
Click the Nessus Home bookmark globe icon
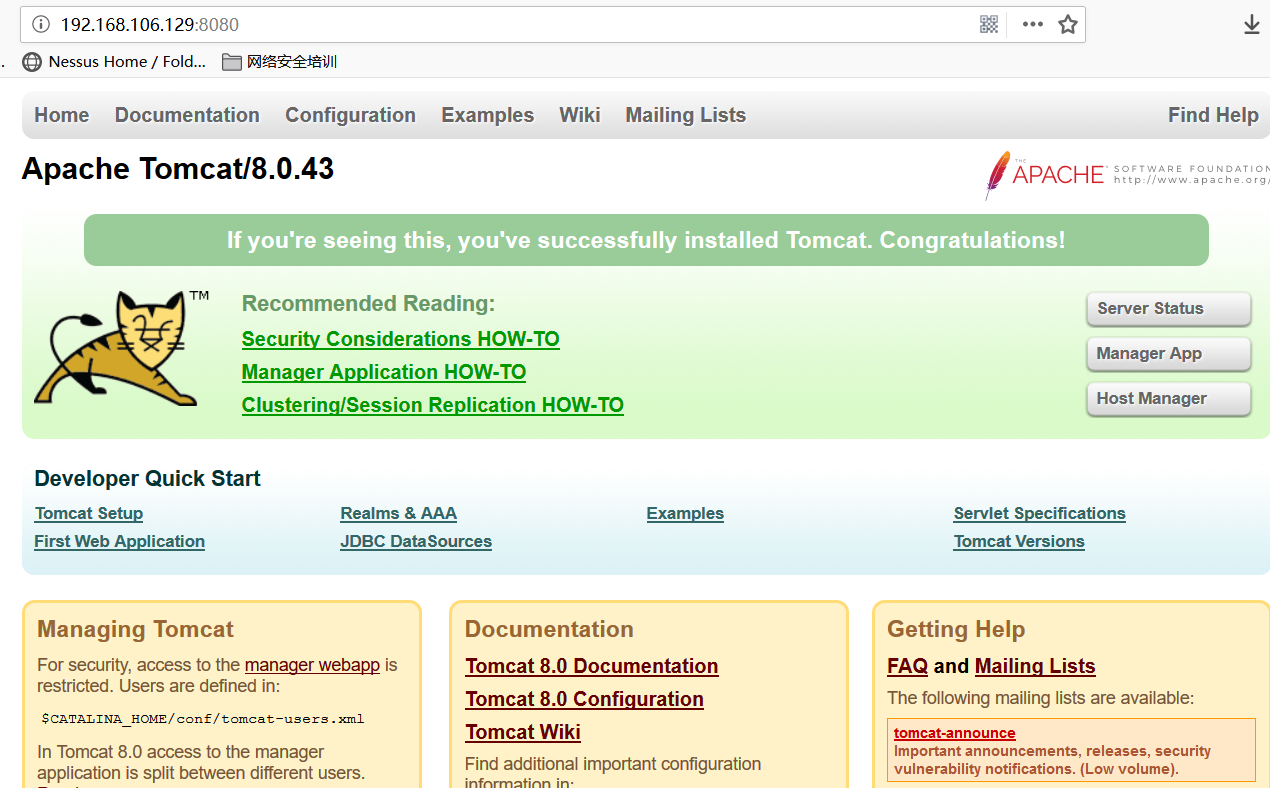click(32, 62)
